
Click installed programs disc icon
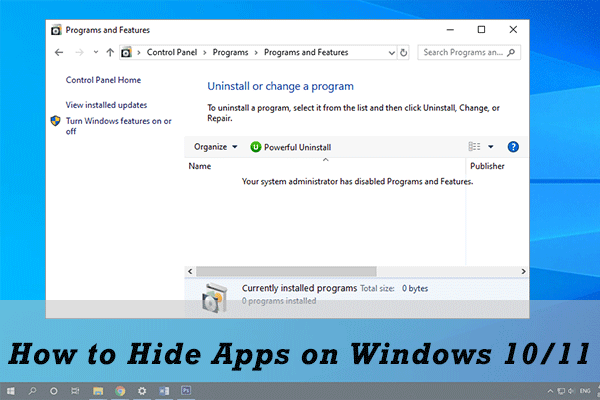(x=214, y=298)
